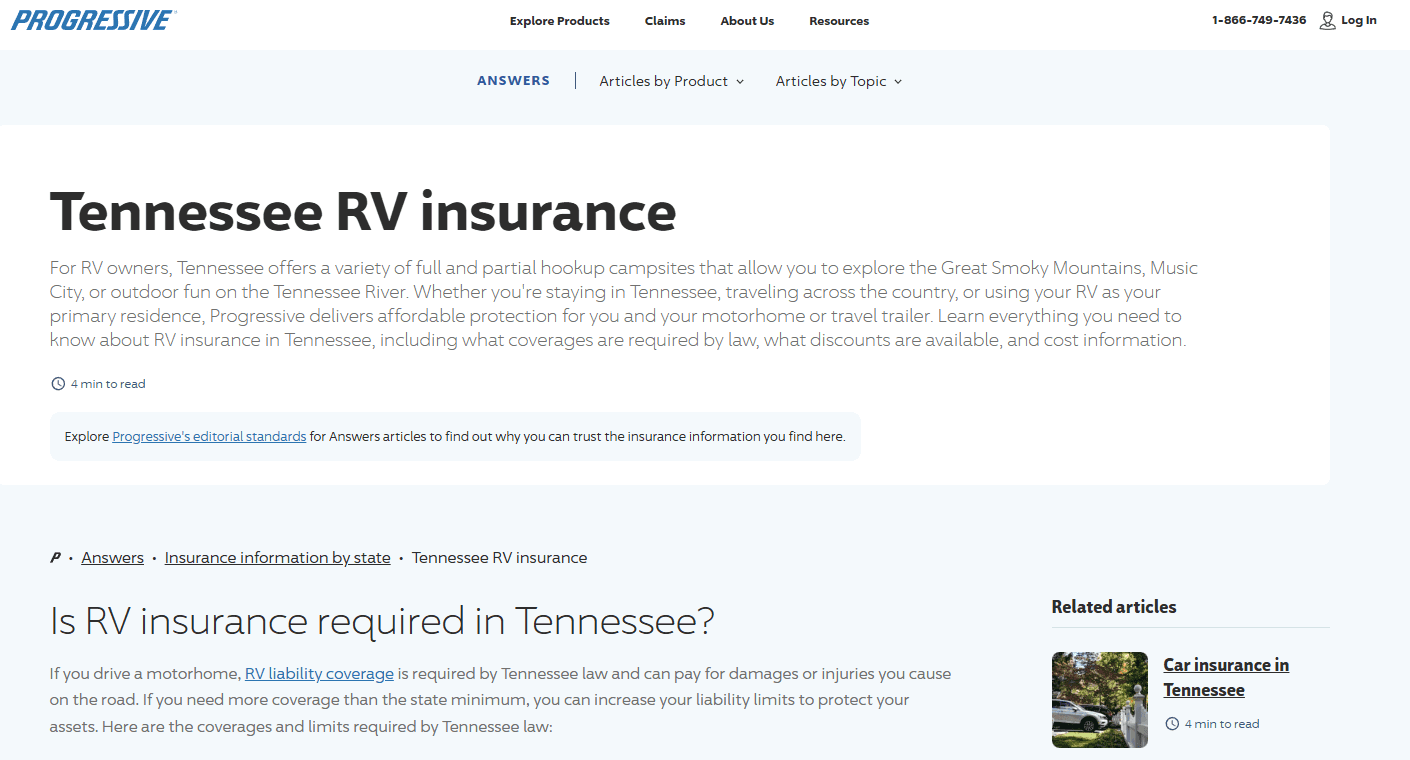The width and height of the screenshot is (1410, 760).
Task: Open Progressive's editorial standards link
Action: click(x=209, y=437)
